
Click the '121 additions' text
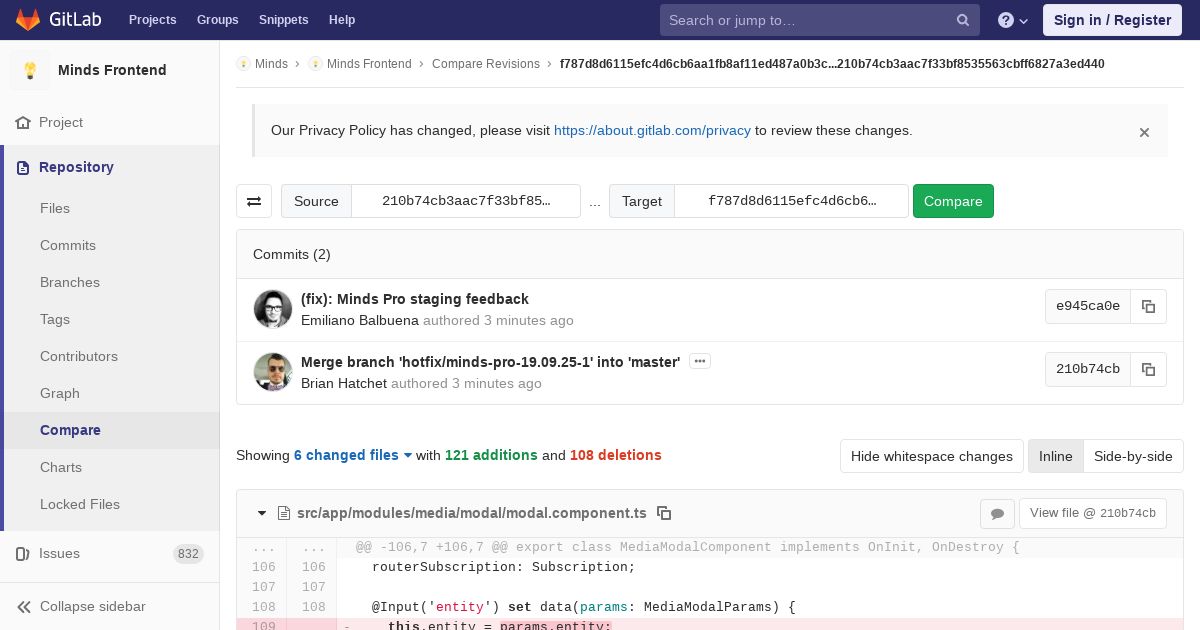491,455
